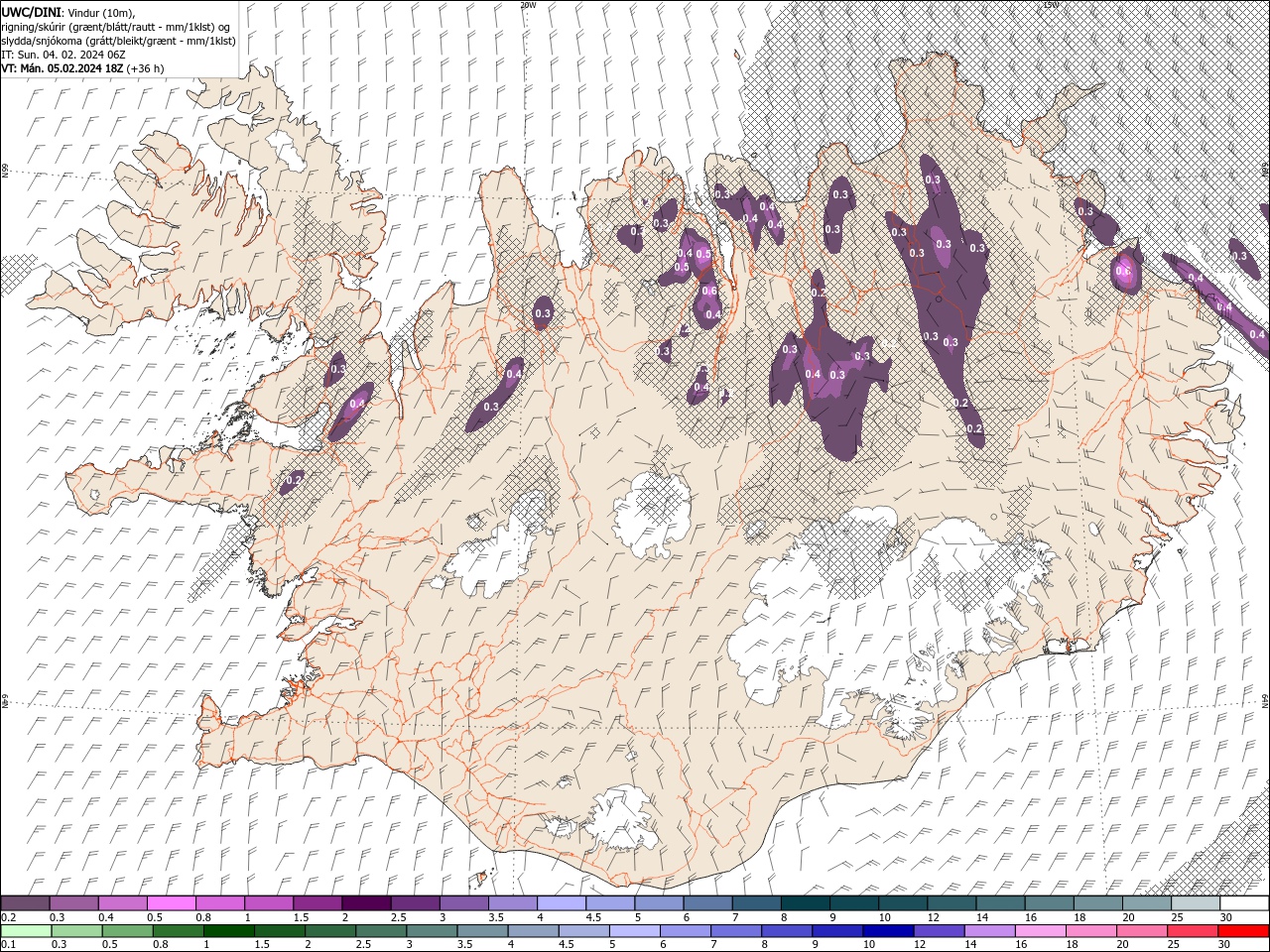Image resolution: width=1270 pixels, height=952 pixels.
Task: Select top-row swatch between 16 and 18
Action: (1049, 903)
